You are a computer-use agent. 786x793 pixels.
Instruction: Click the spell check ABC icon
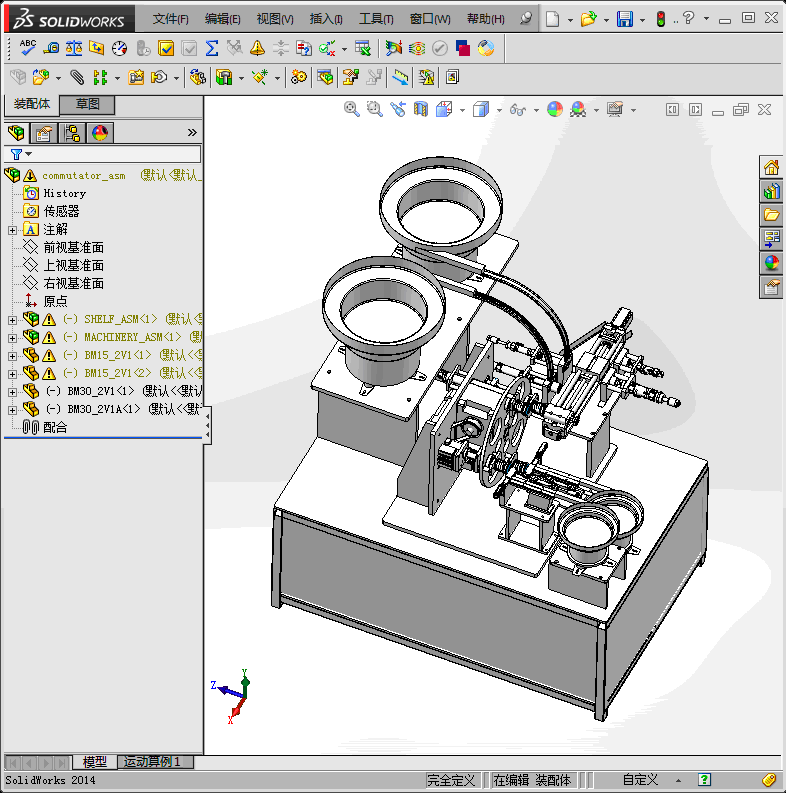28,47
